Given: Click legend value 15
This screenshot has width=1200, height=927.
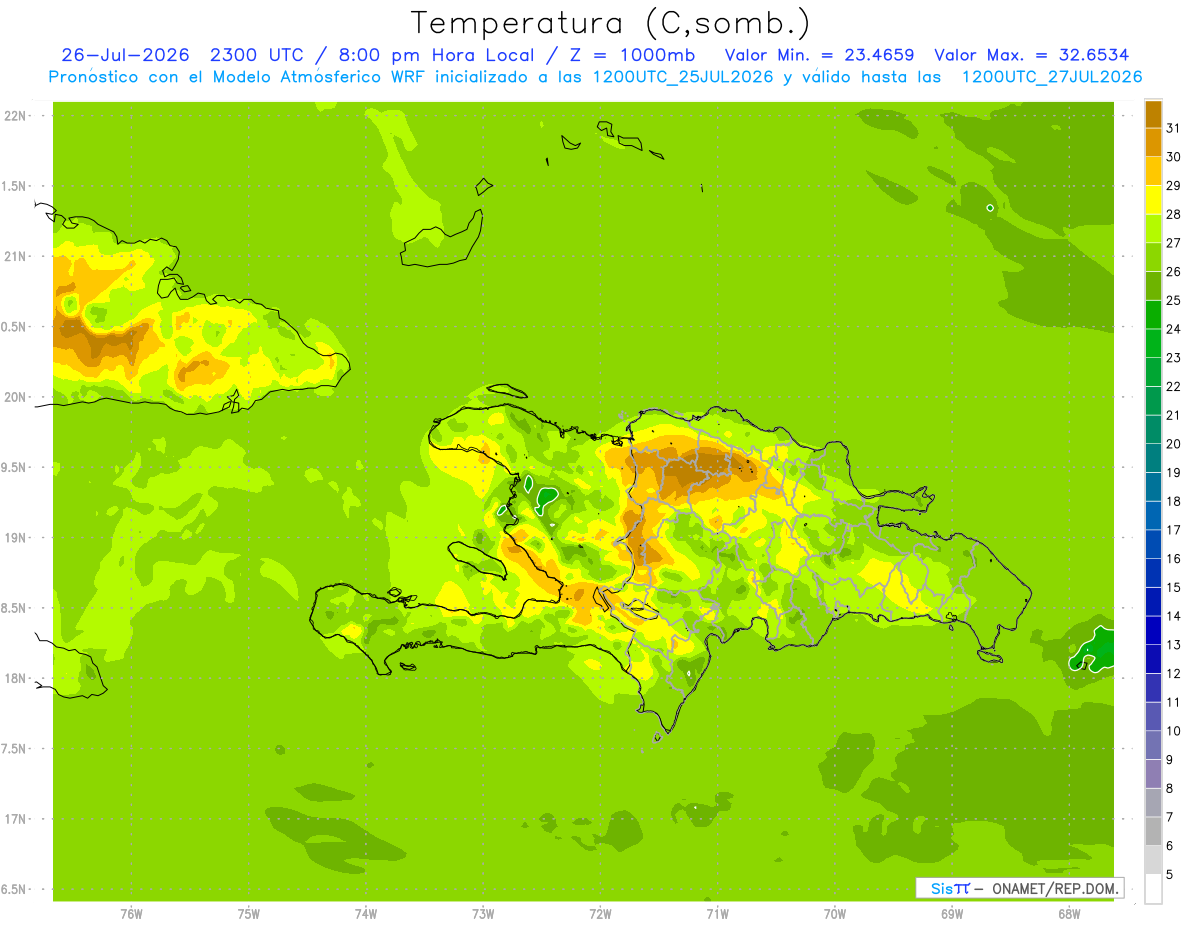Looking at the screenshot, I should click(1173, 587).
